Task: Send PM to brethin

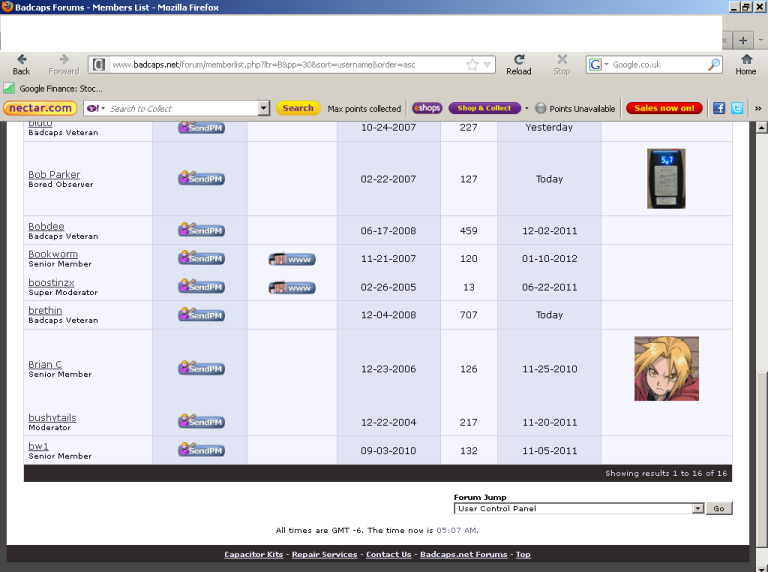Action: point(201,314)
